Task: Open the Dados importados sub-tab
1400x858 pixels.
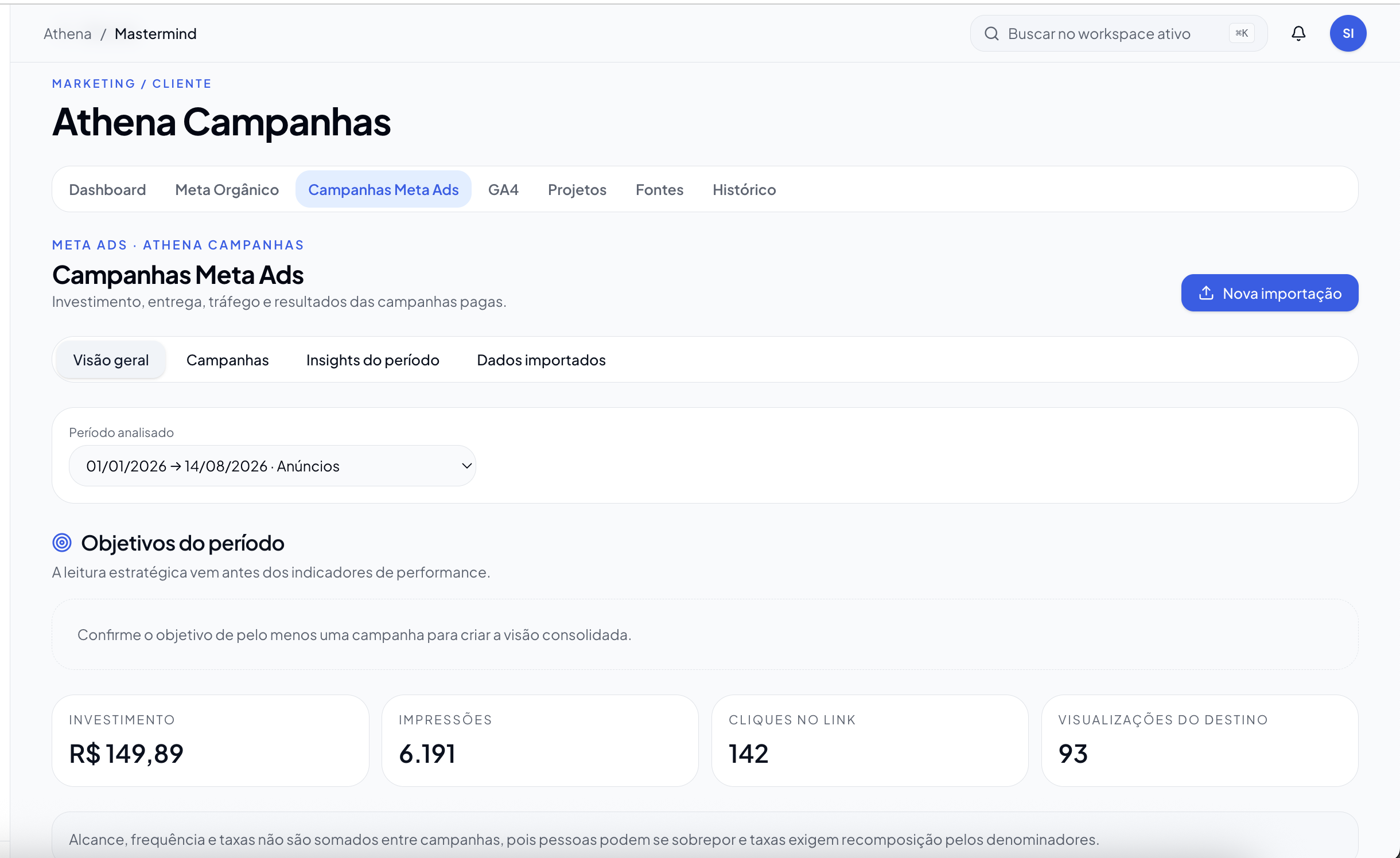Action: 541,360
